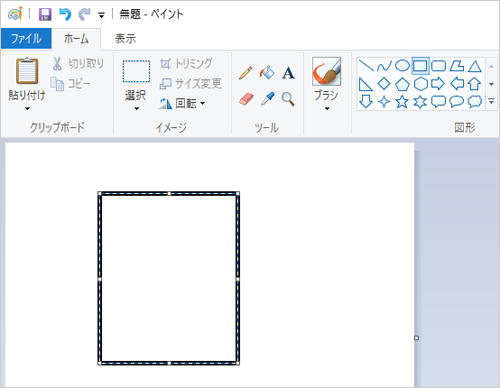This screenshot has height=388, width=500.
Task: Select the Right triangle shape
Action: coord(366,84)
